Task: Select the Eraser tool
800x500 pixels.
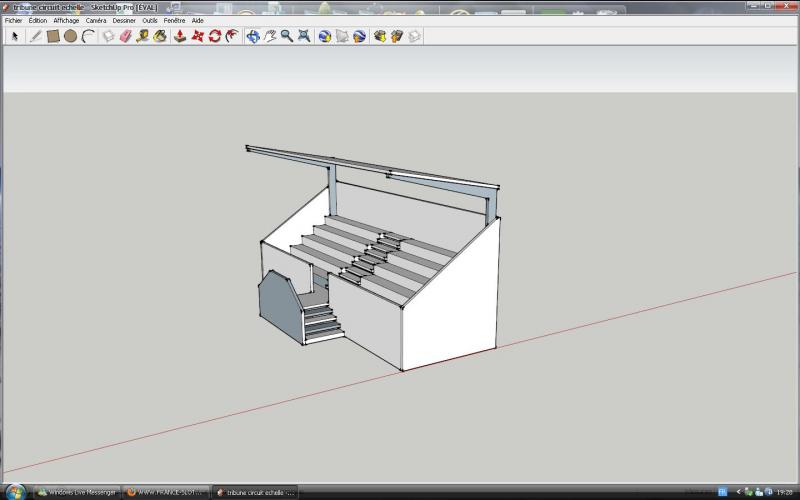Action: click(x=125, y=36)
